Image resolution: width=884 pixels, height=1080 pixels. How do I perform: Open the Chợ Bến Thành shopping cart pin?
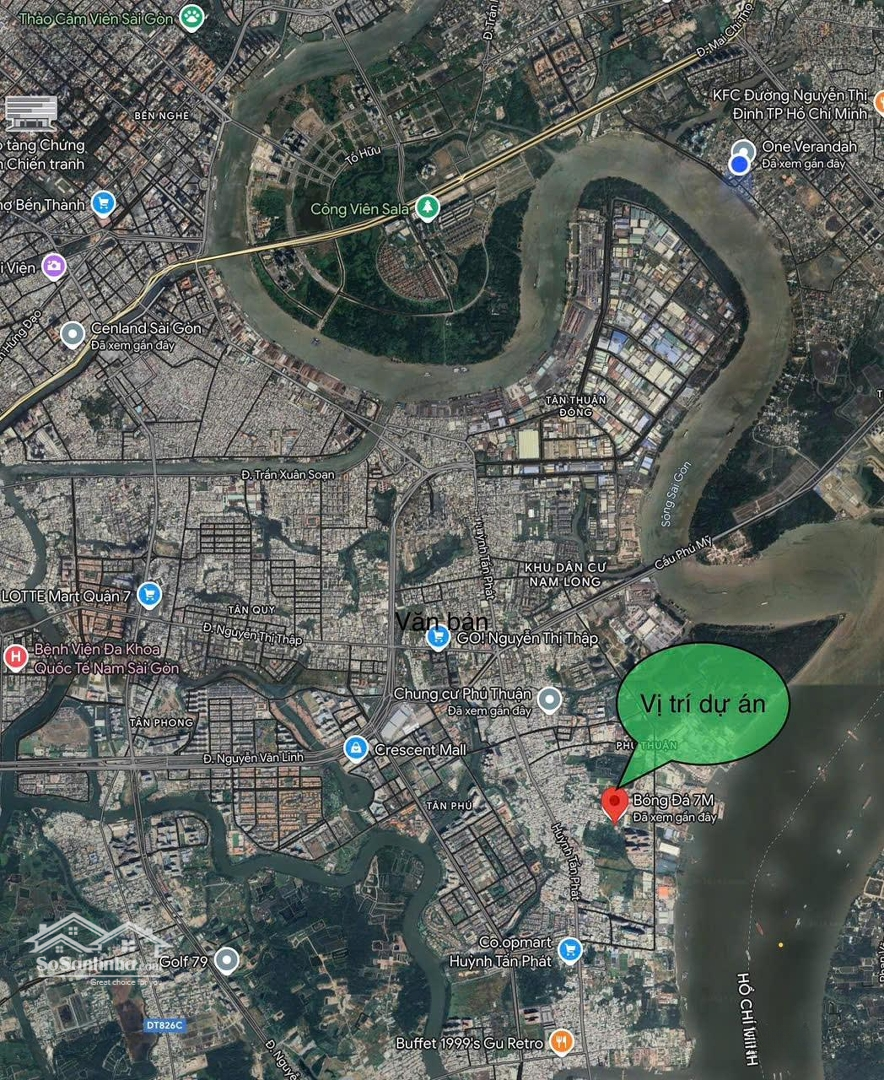click(103, 204)
